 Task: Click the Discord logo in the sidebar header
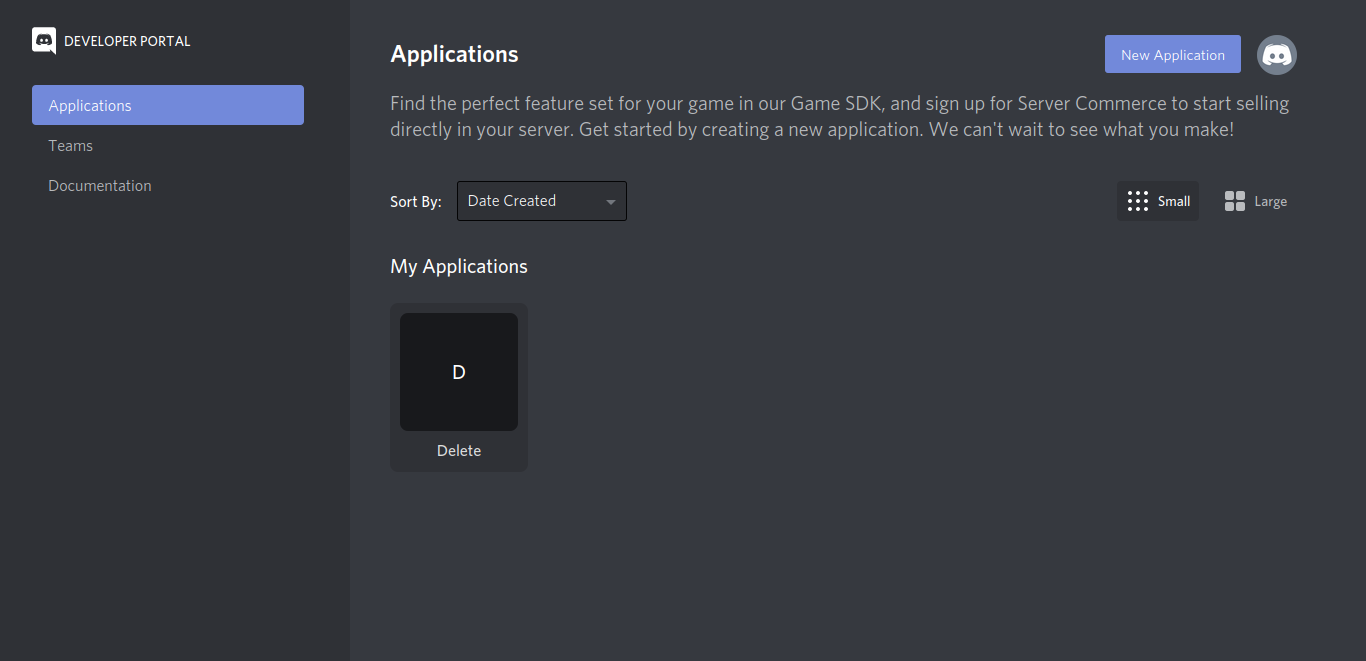point(44,41)
